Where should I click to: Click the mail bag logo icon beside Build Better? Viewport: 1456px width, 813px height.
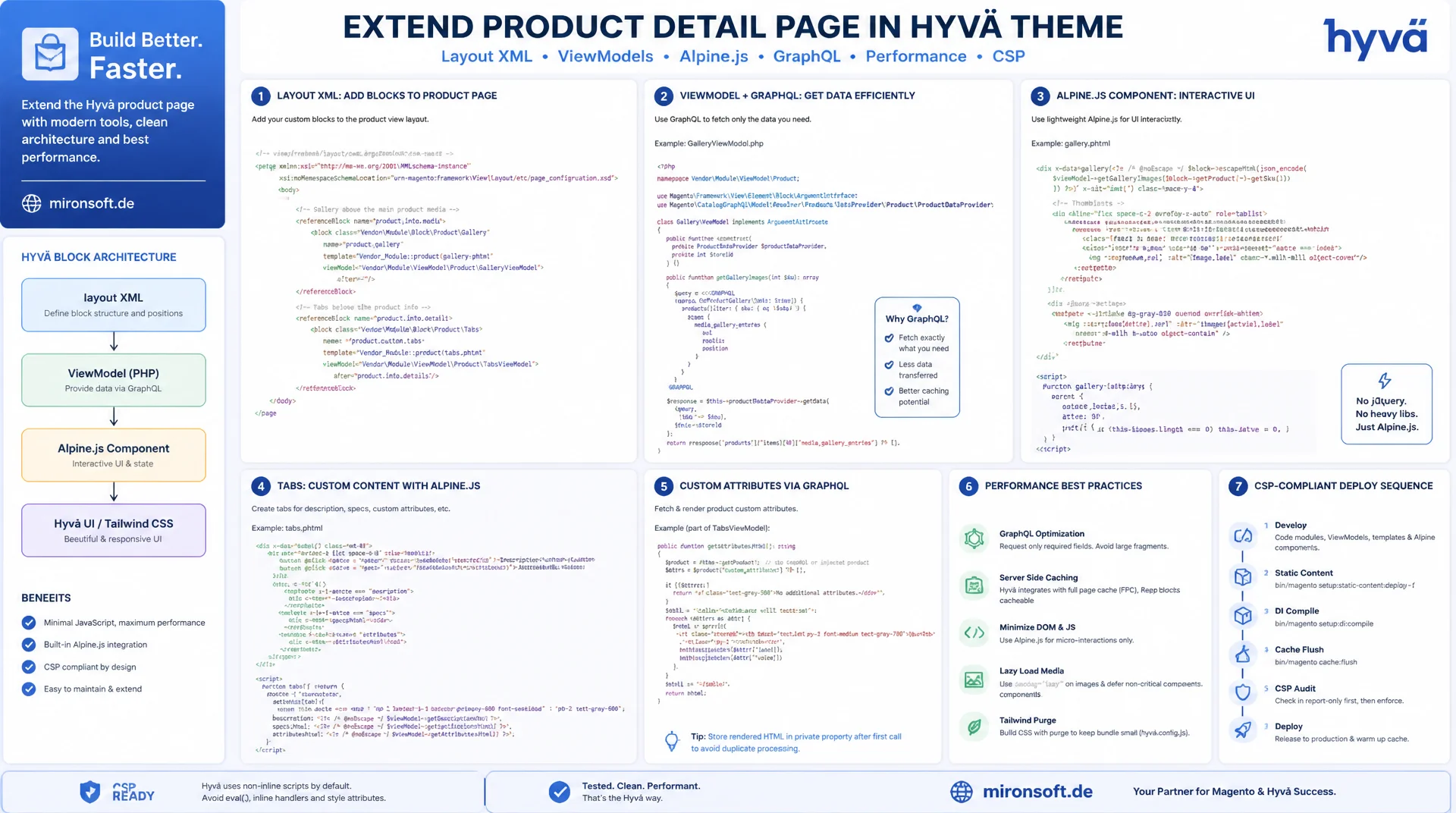pos(50,54)
